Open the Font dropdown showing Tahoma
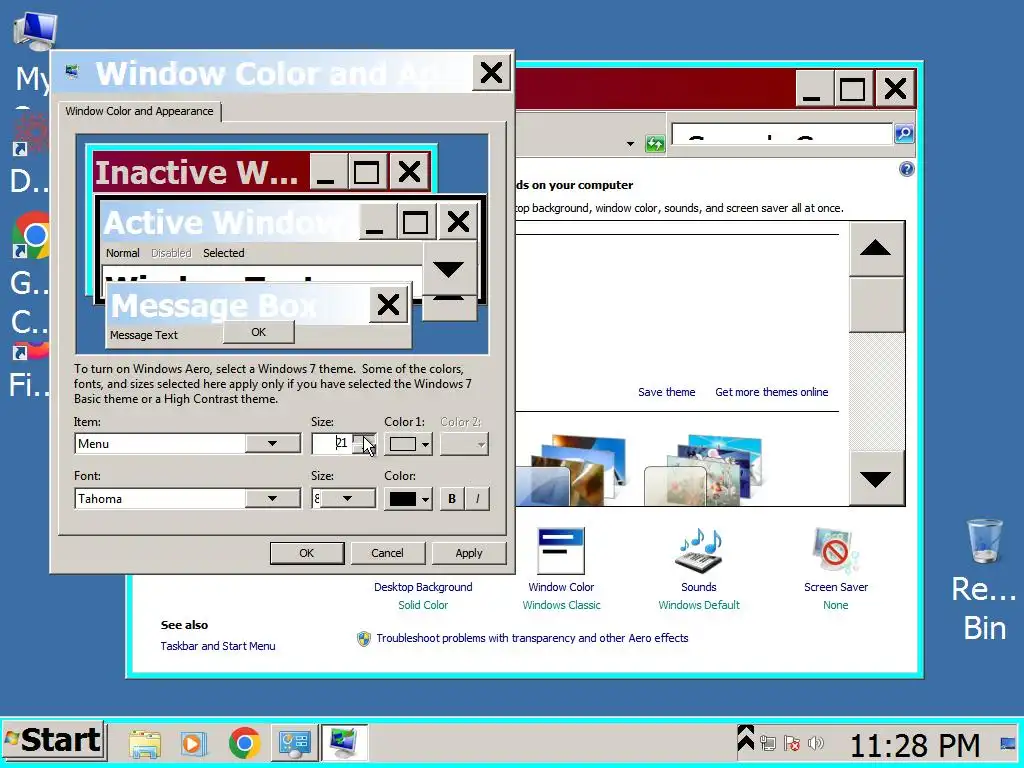 [x=187, y=499]
